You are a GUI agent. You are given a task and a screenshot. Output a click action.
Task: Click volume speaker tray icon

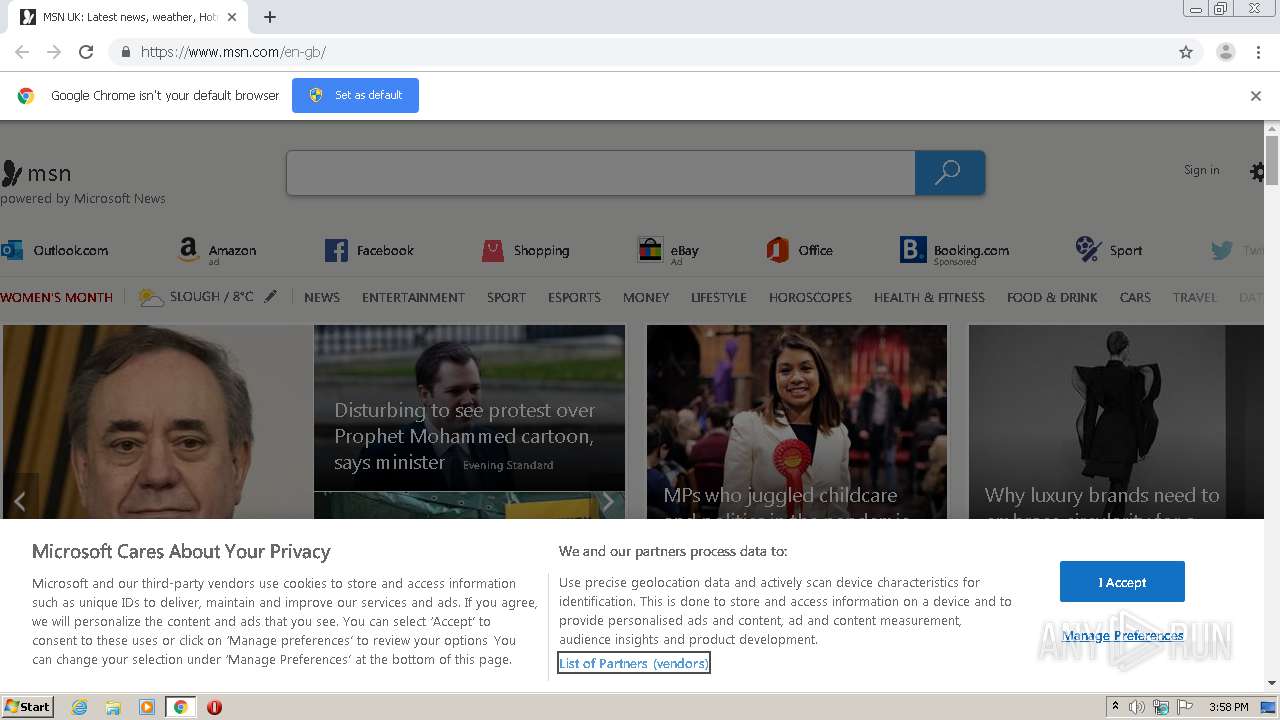[1137, 707]
